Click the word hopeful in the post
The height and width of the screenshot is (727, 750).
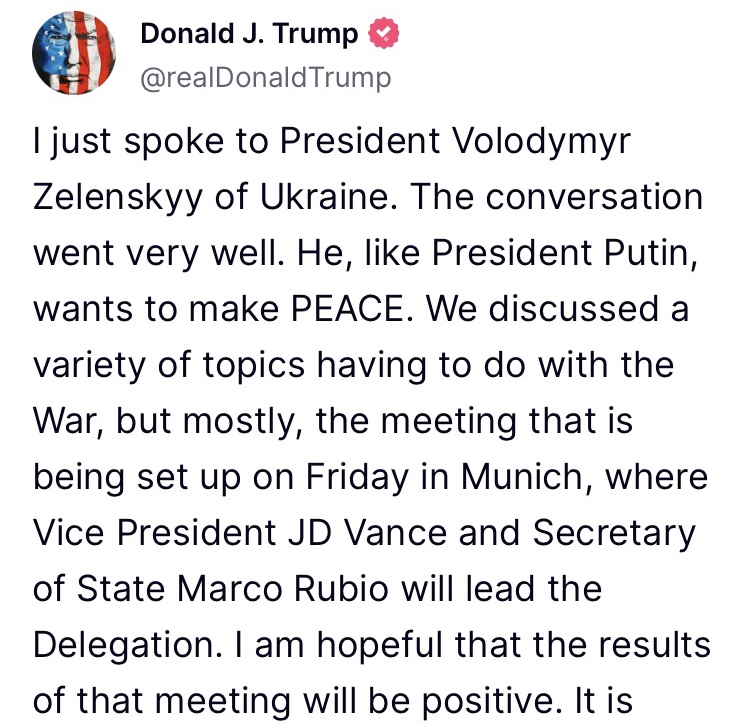[380, 646]
